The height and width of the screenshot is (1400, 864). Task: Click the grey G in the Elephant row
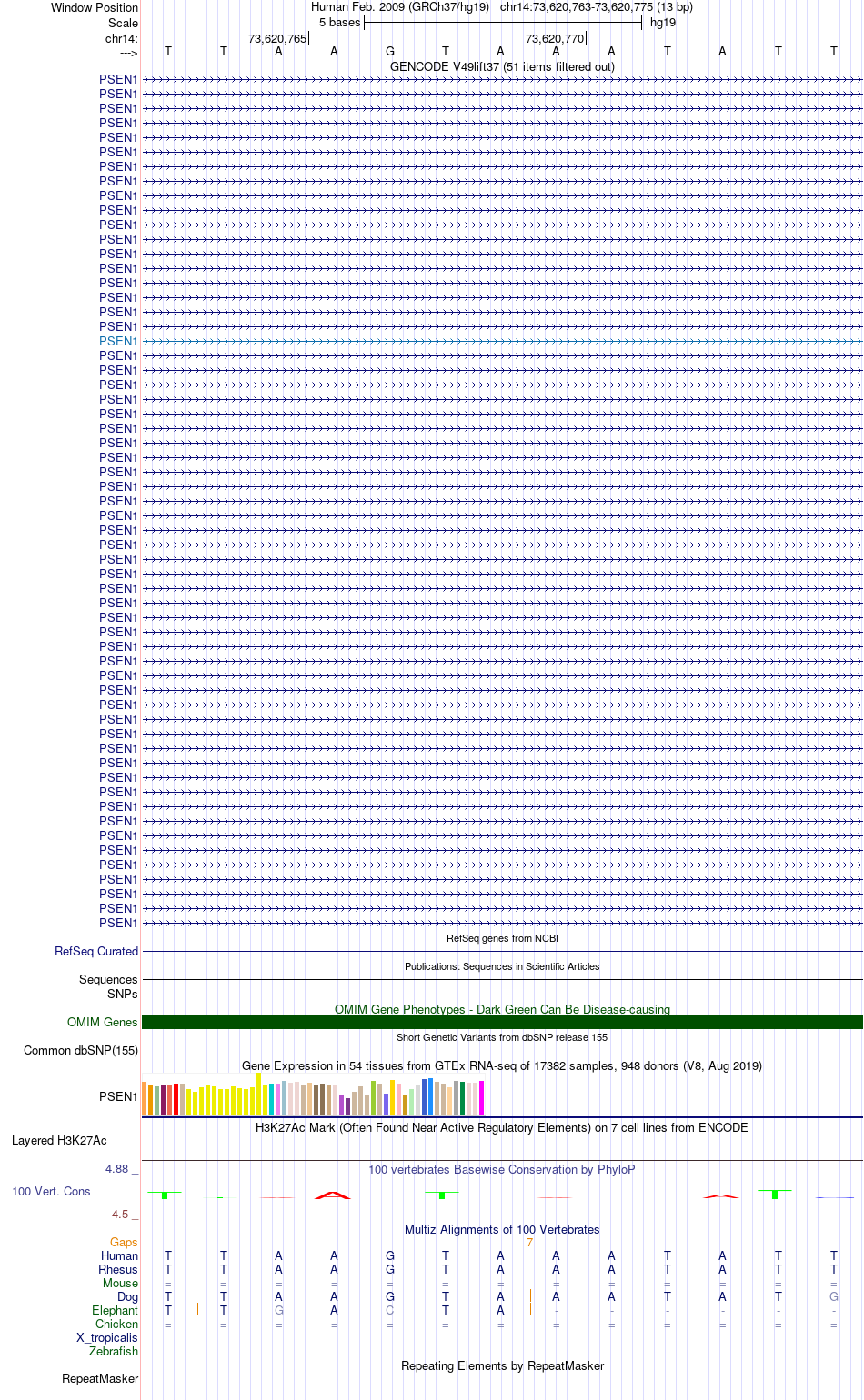coord(279,1311)
